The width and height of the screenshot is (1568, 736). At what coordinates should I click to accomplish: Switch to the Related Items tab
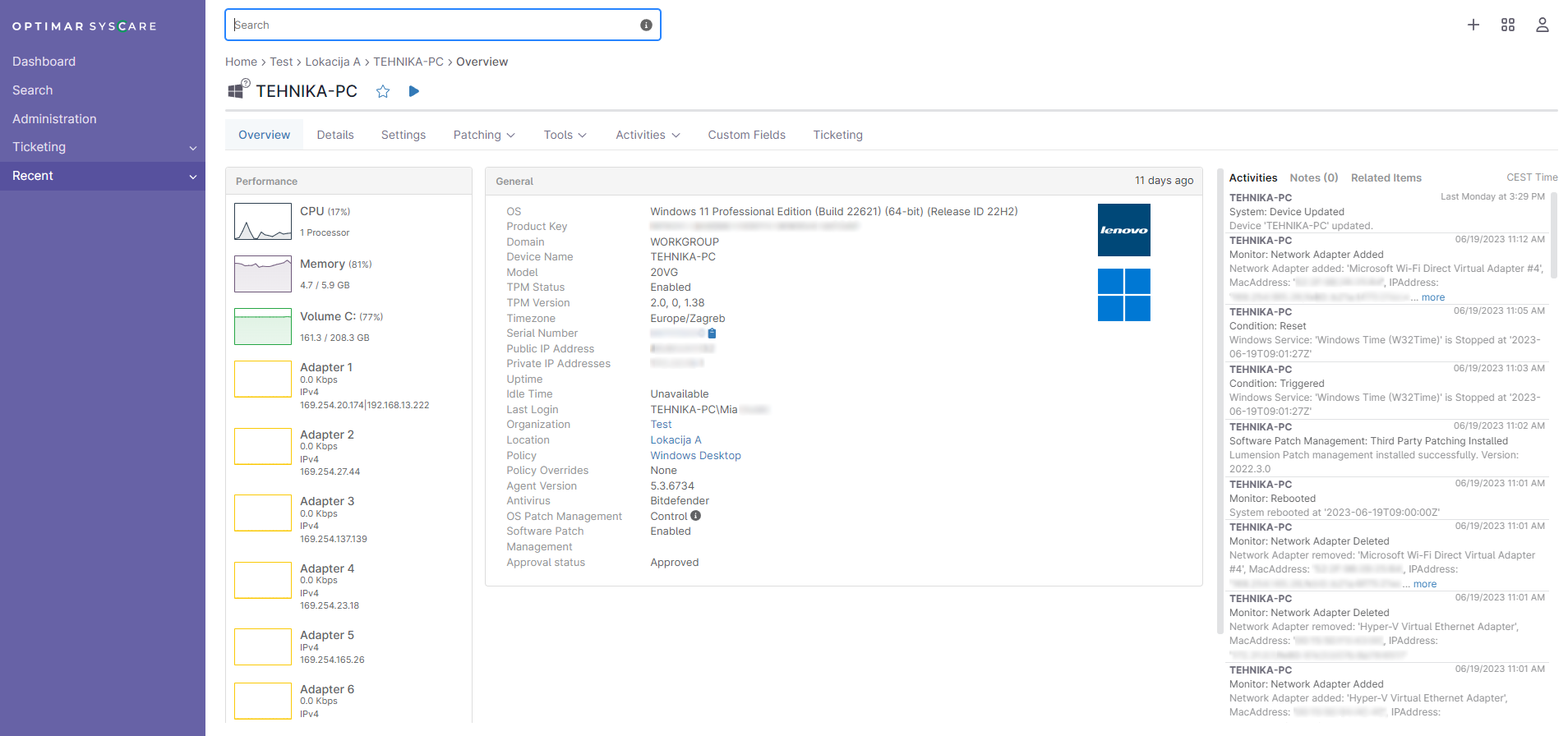tap(1386, 177)
